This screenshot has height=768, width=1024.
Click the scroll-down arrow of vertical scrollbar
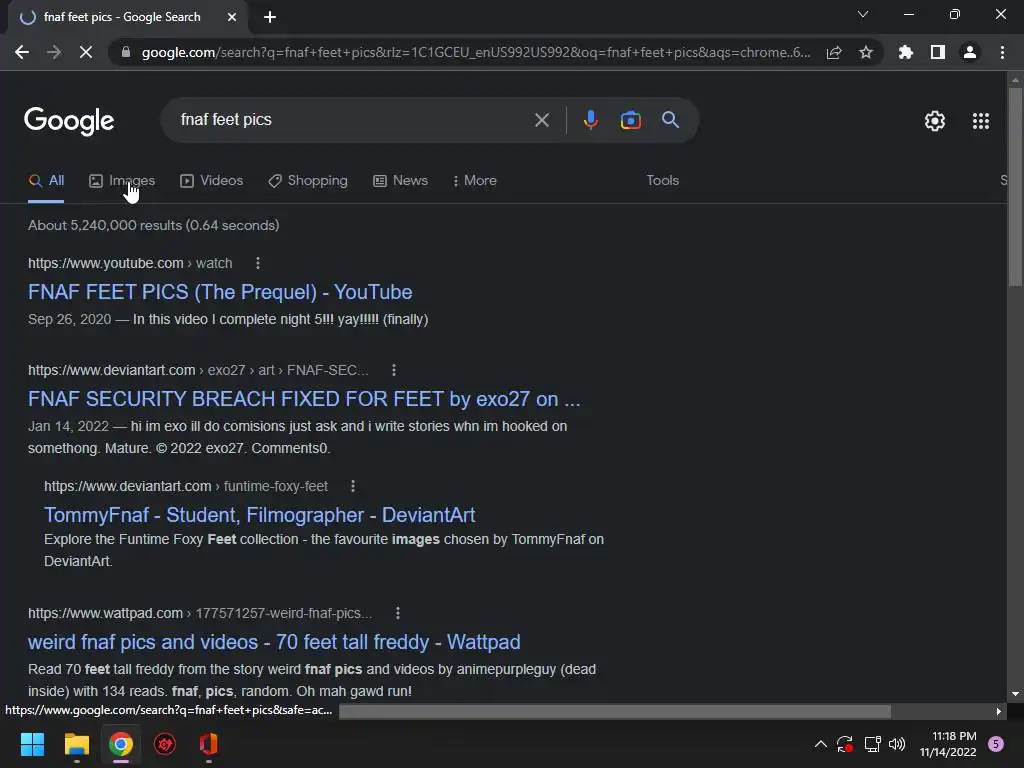coord(1015,694)
